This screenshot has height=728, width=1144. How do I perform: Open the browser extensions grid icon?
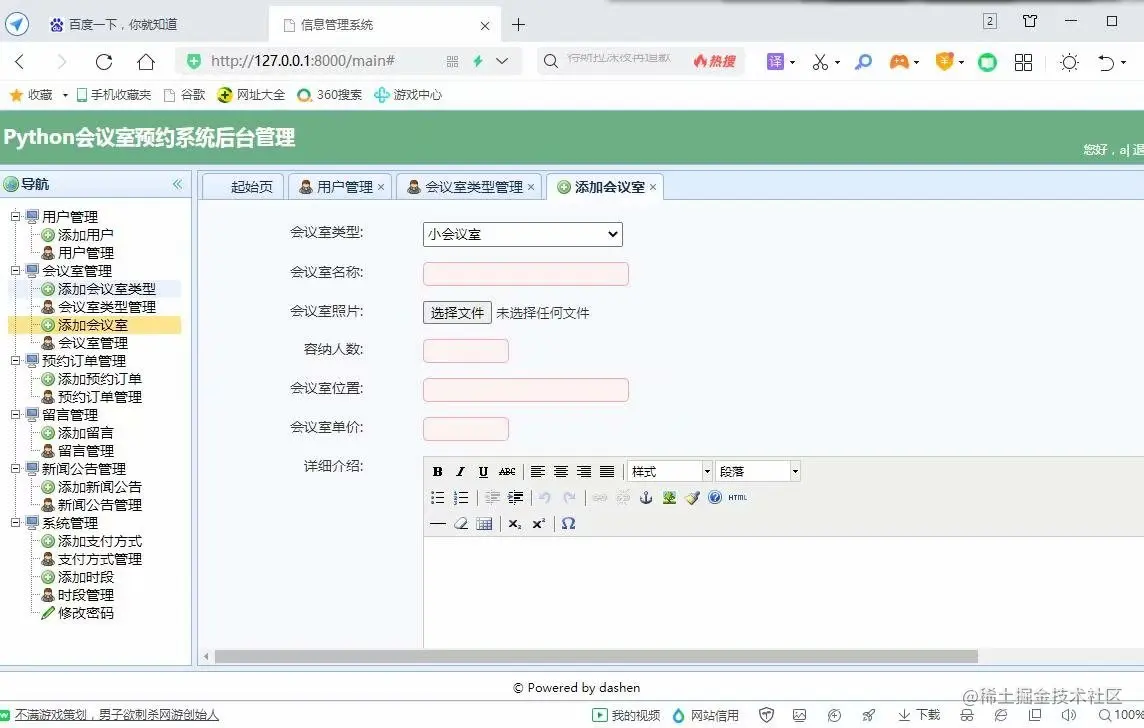pos(1024,62)
